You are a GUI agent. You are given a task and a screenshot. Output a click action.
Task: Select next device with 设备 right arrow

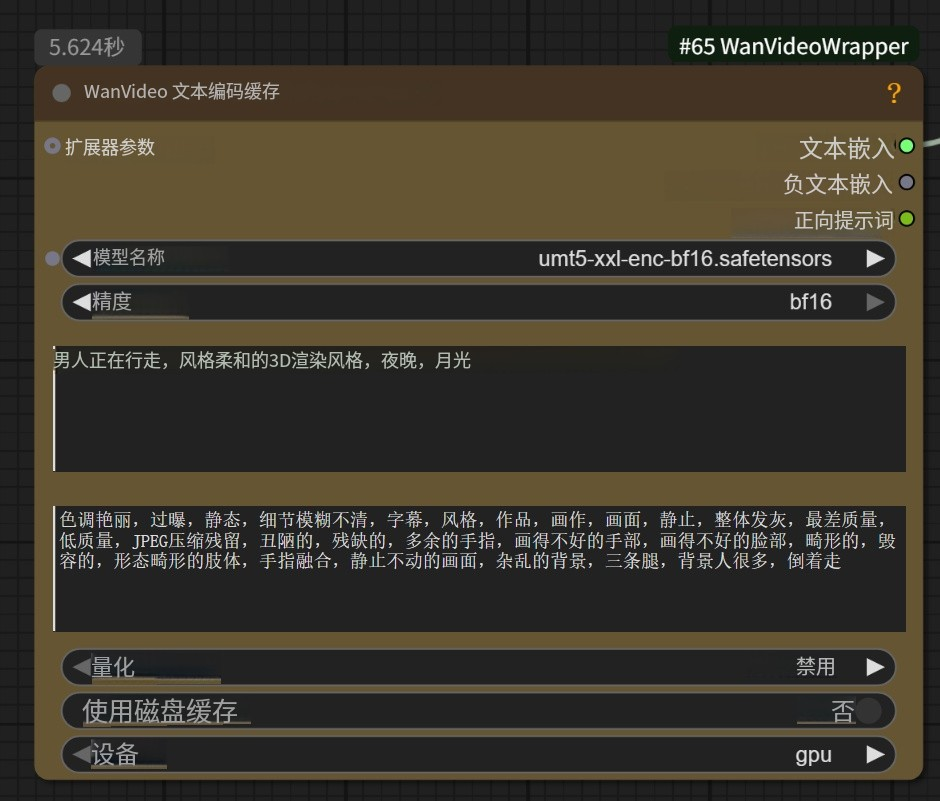click(x=876, y=755)
